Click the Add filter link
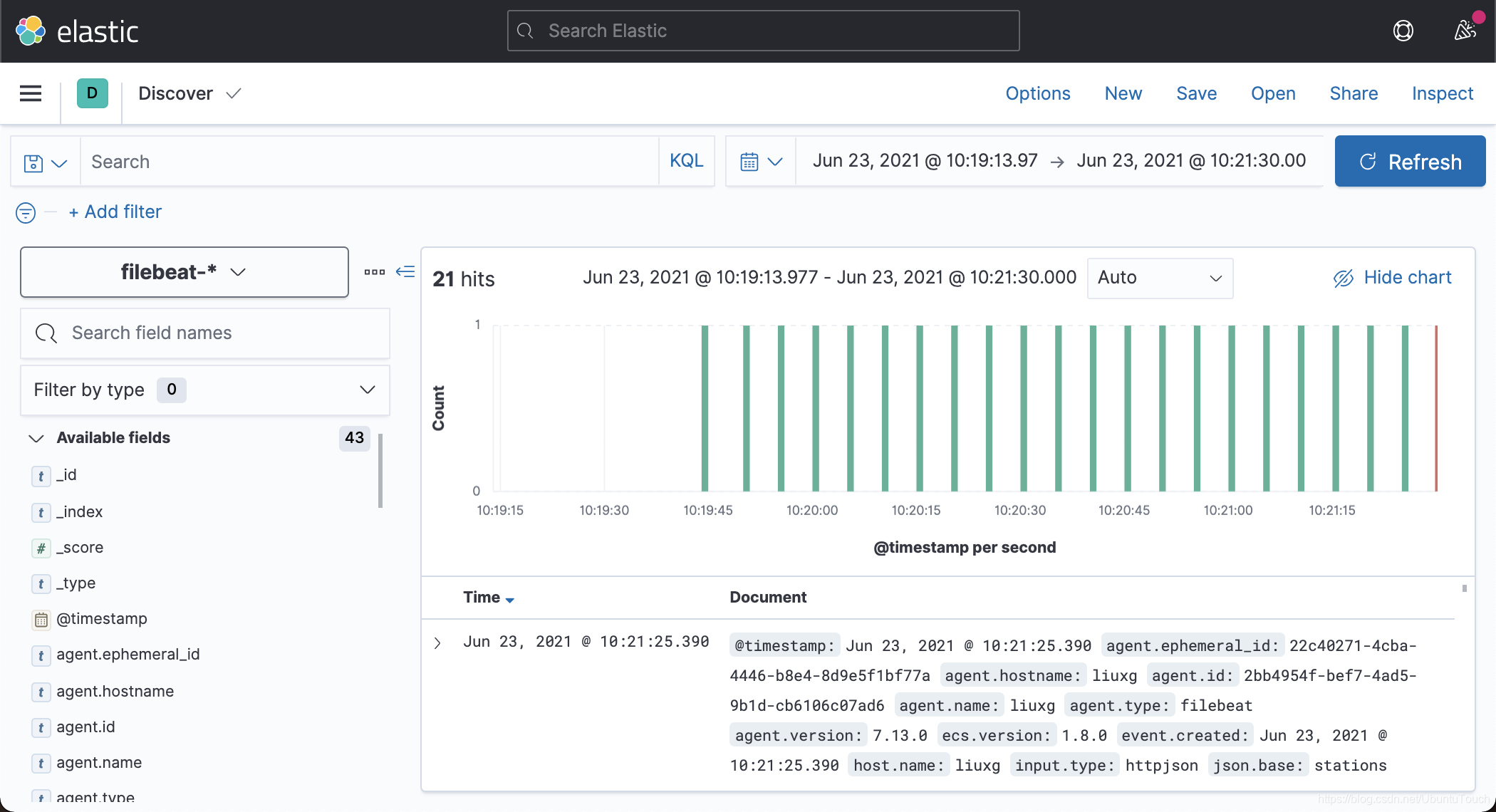The image size is (1496, 812). [x=115, y=212]
